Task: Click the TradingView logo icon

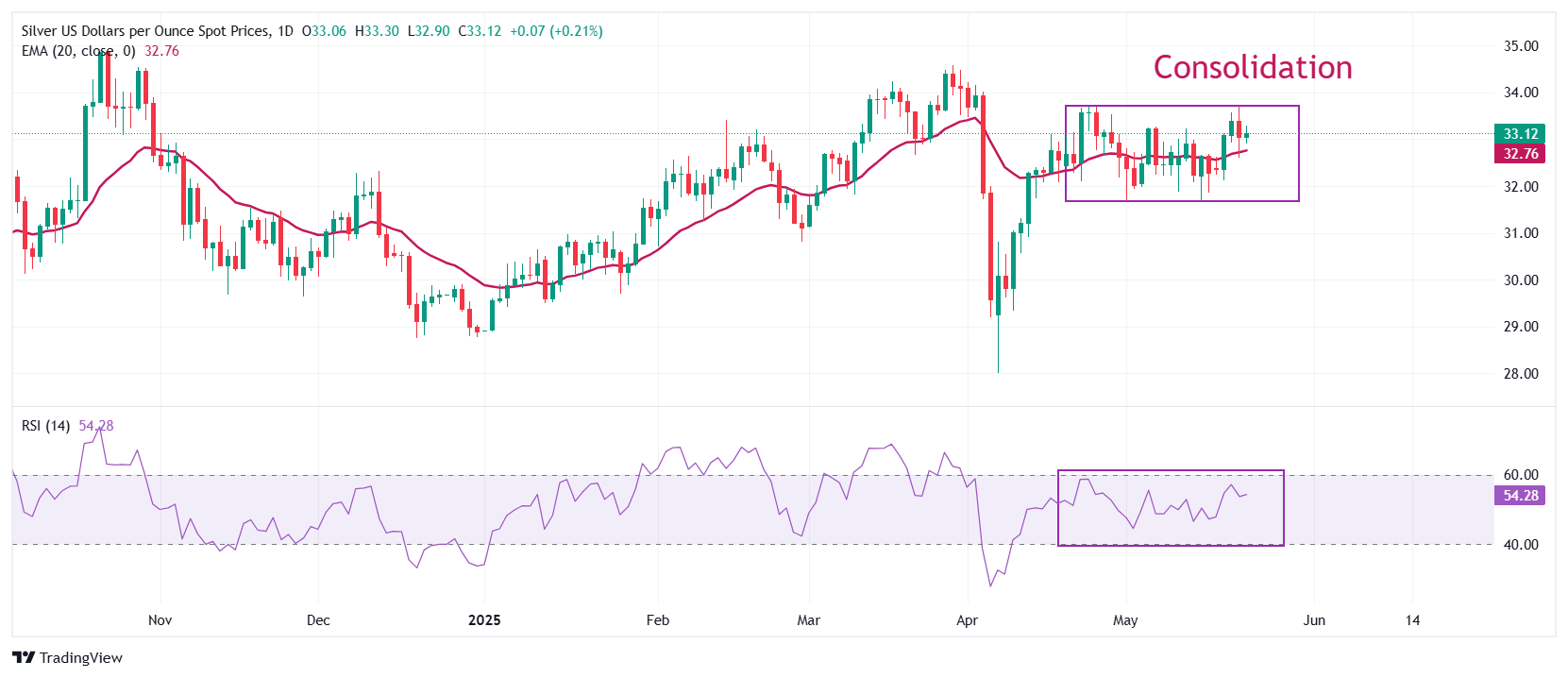Action: 24,658
